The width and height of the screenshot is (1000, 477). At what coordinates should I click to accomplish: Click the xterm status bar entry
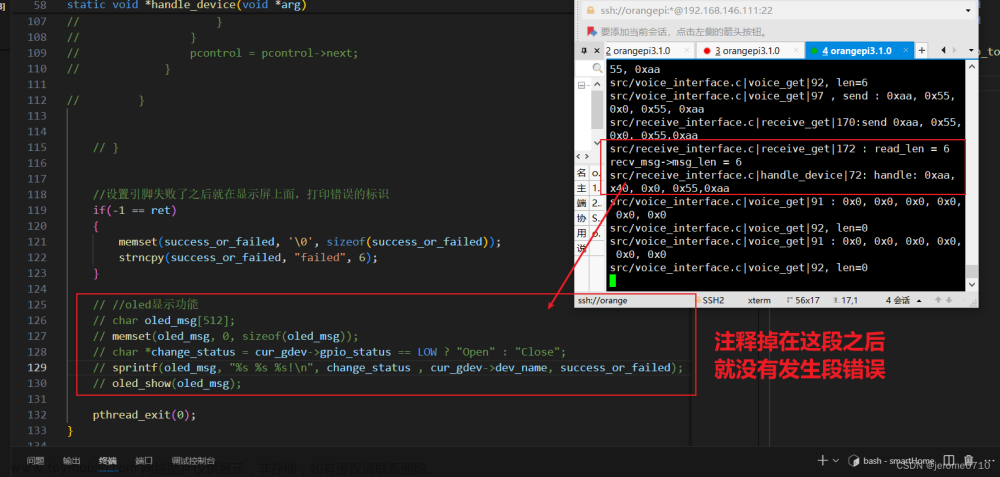click(759, 300)
